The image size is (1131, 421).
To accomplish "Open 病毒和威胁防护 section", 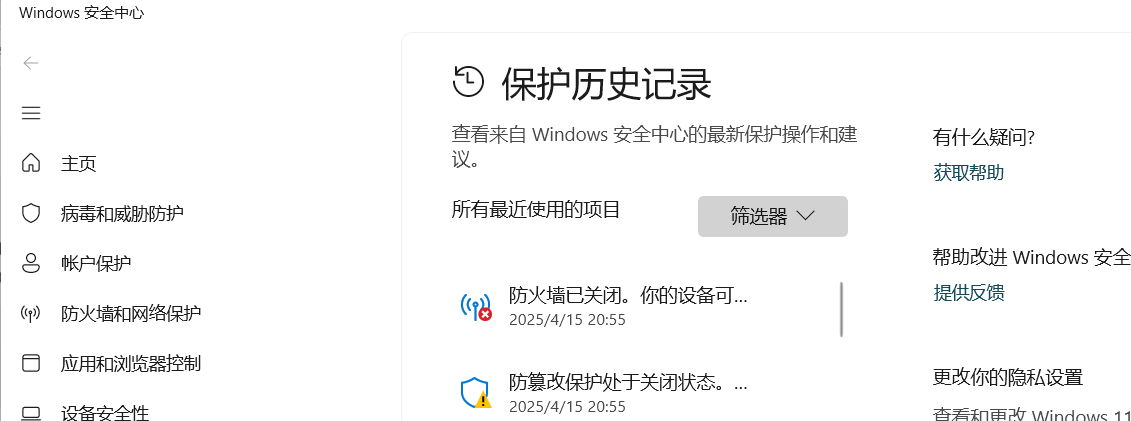I will point(122,213).
